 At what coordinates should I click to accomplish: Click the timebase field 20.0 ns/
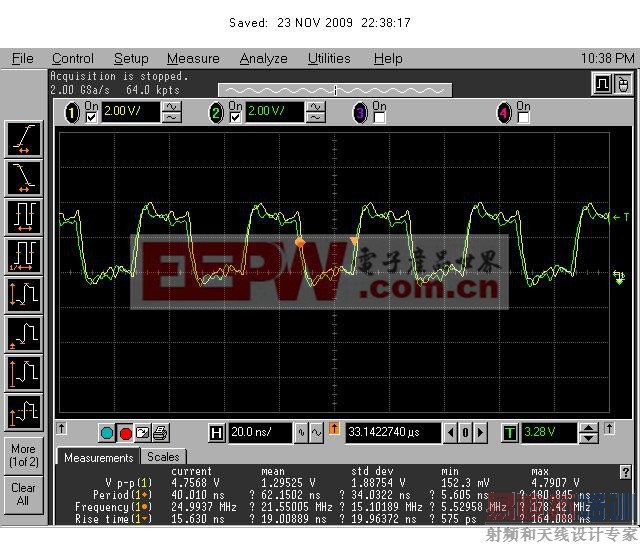point(260,433)
